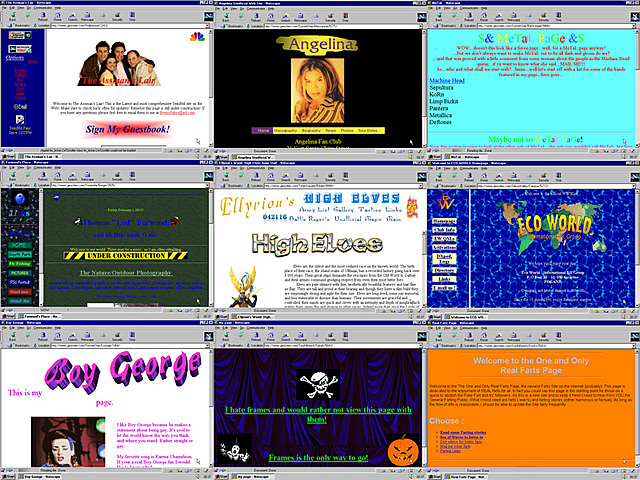The height and width of the screenshot is (480, 640).
Task: Click Back icon in the My page window
Action: 226,336
